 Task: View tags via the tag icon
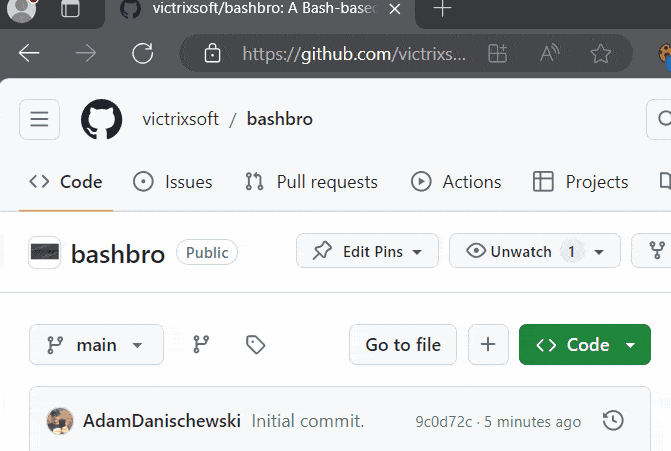(x=255, y=344)
